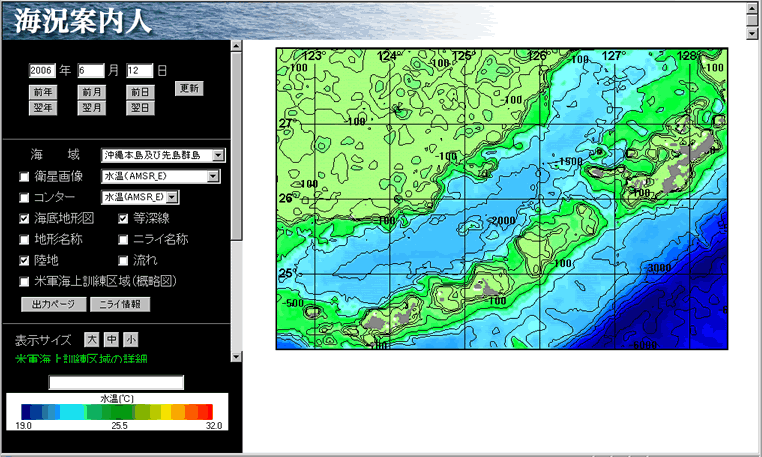The image size is (762, 457).
Task: Click the 翌月 next month button
Action: tap(91, 108)
